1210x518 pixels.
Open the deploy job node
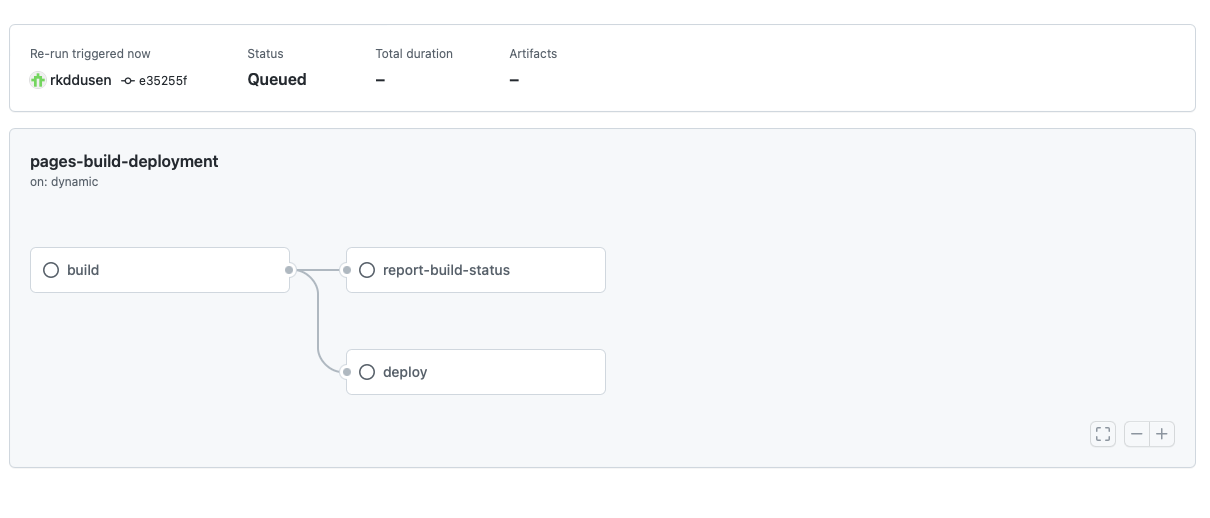click(x=476, y=372)
